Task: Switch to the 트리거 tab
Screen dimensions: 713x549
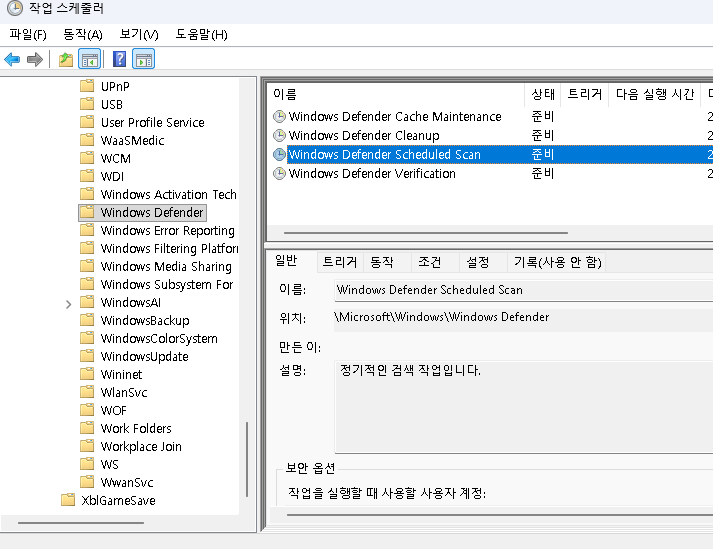Action: pos(339,262)
